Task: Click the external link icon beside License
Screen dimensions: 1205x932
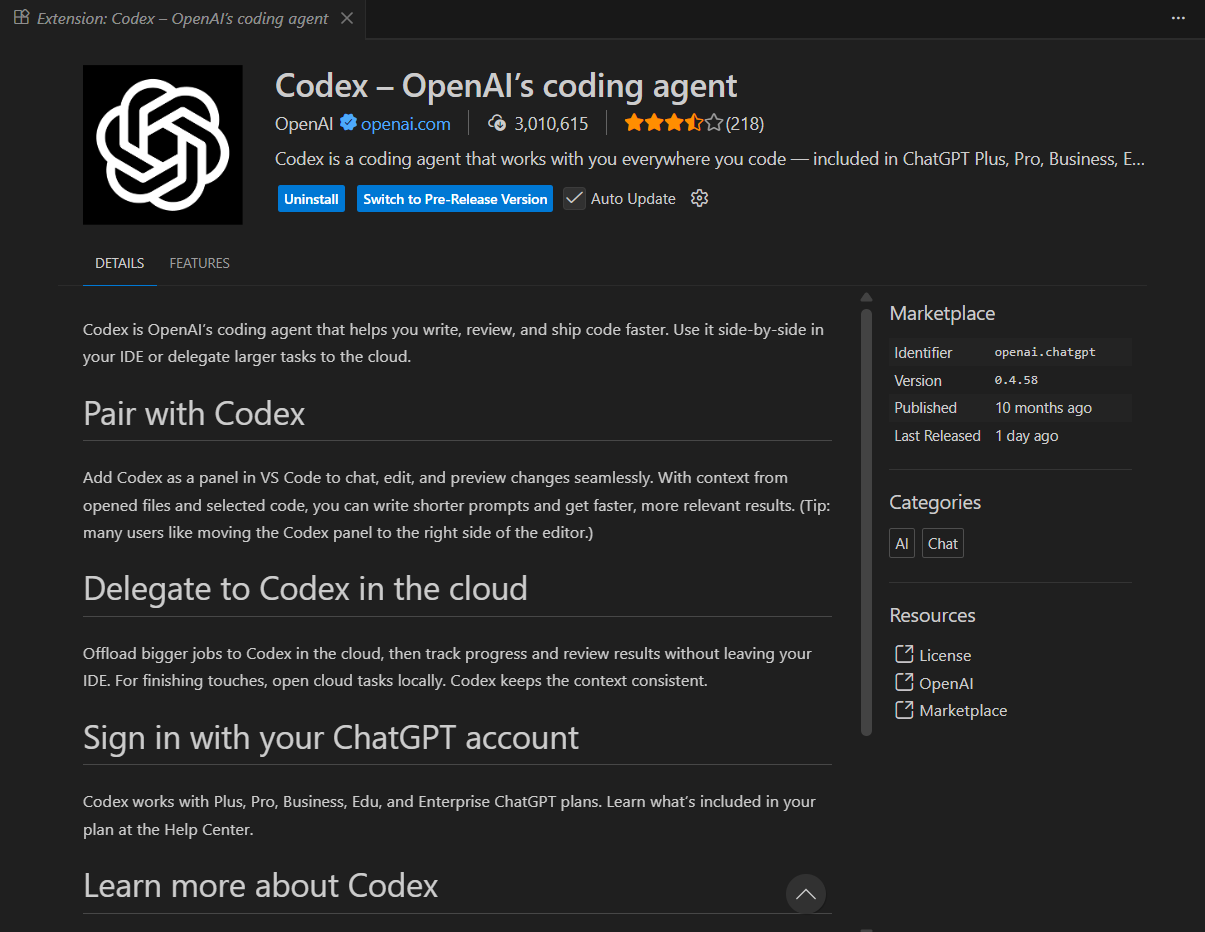Action: (x=904, y=654)
